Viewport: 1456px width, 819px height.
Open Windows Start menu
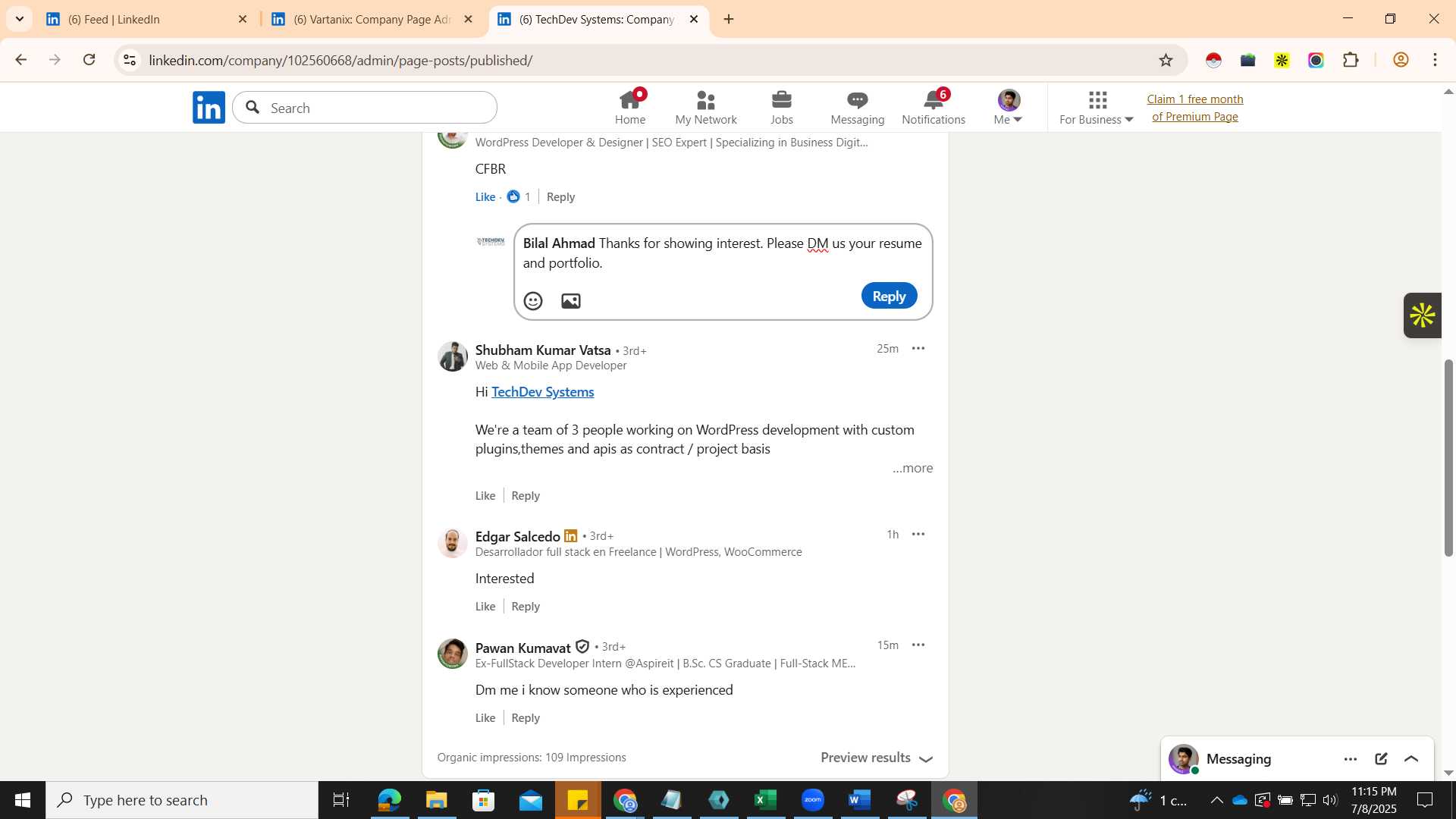tap(22, 800)
